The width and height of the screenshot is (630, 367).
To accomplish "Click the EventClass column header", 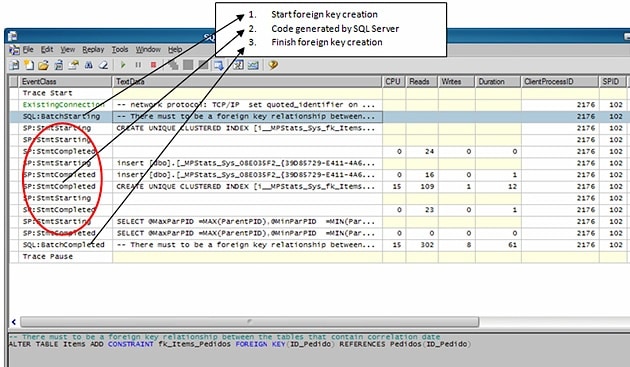I will (65, 82).
